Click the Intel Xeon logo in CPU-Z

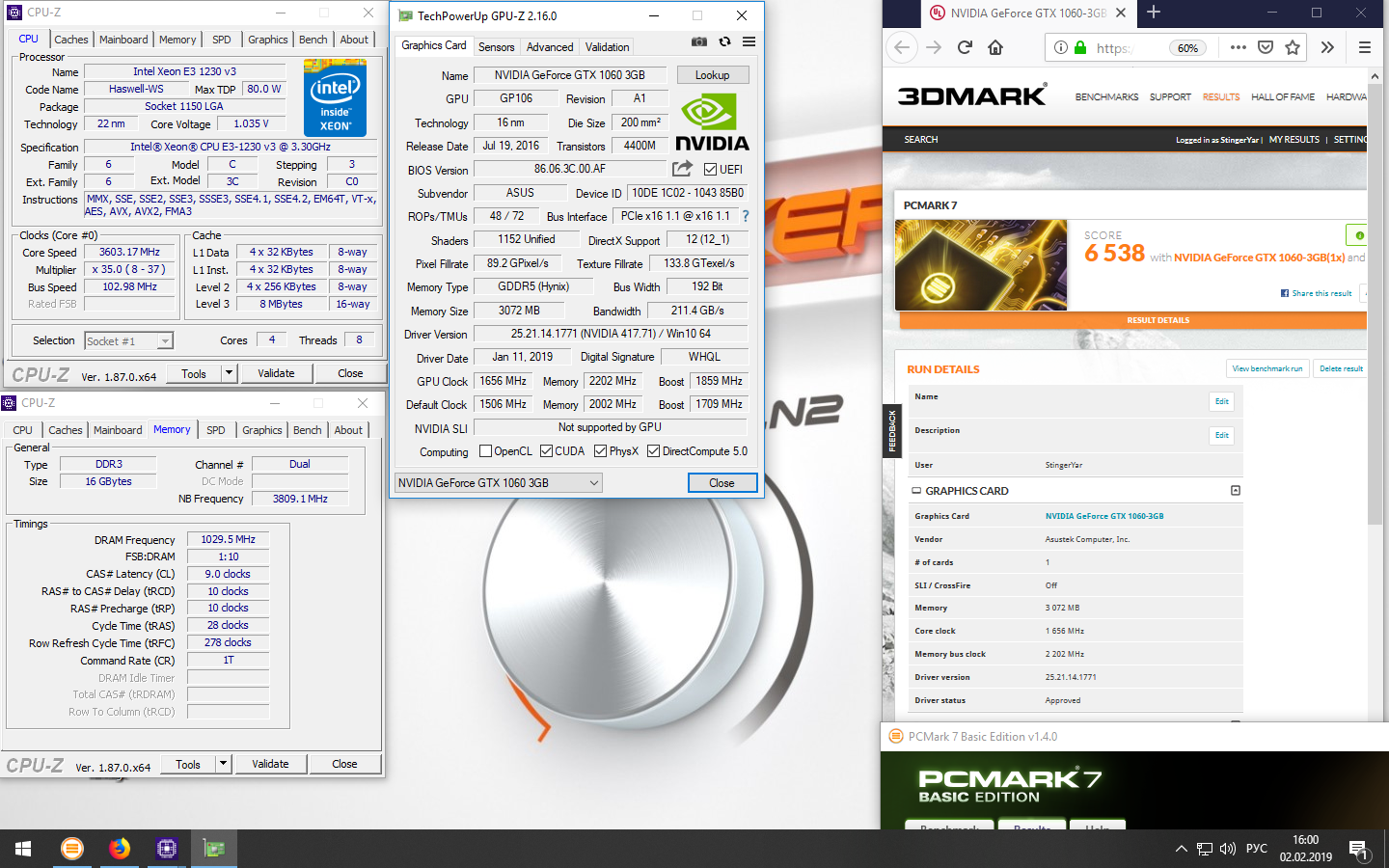pos(335,97)
